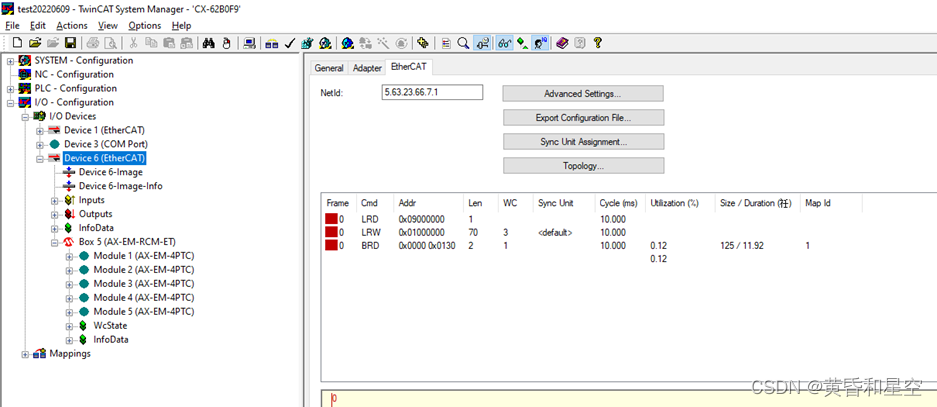Click the Advanced Settings... button

(x=583, y=94)
